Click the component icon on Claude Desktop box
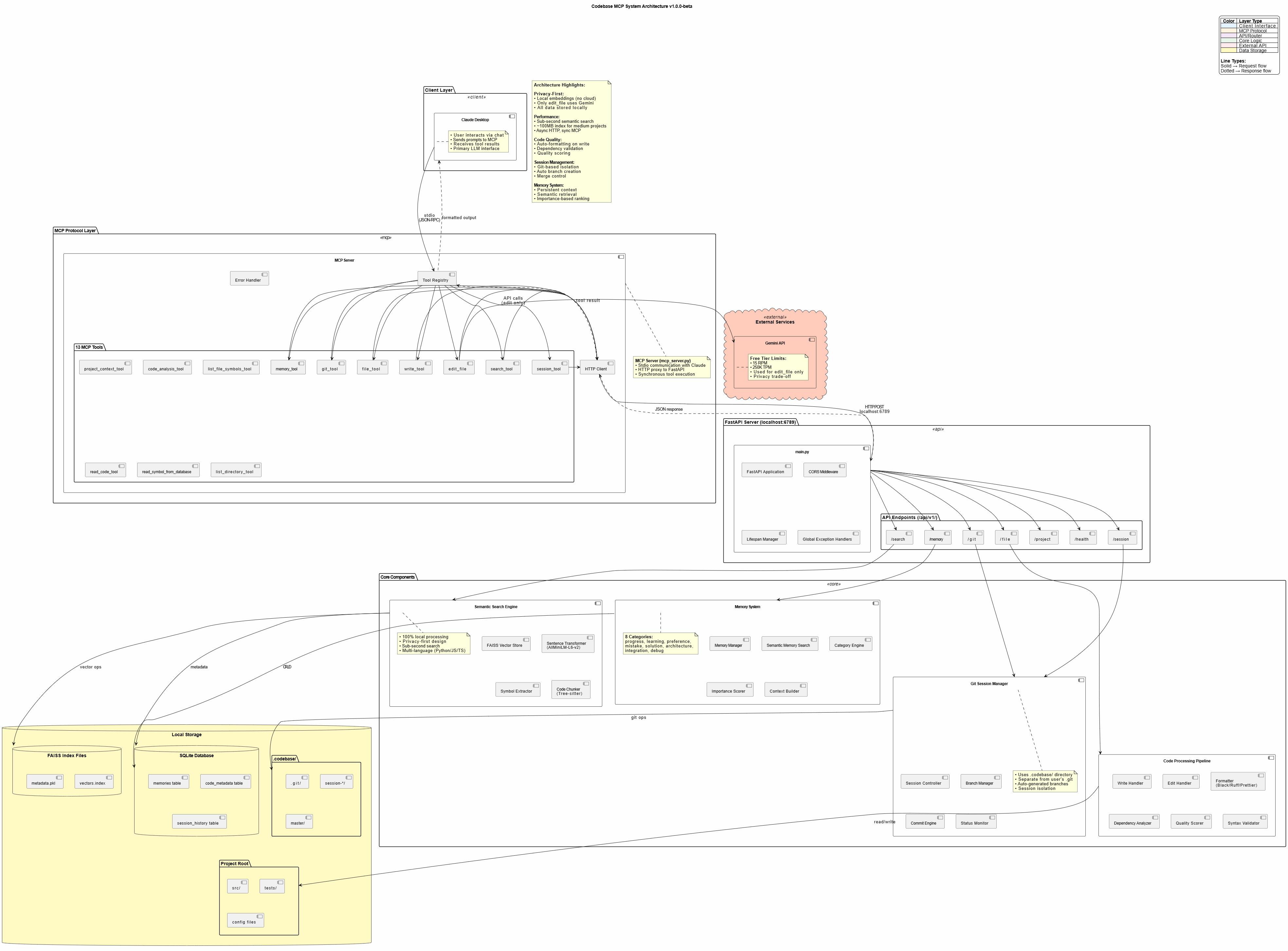Viewport: 1288px width, 951px height. (x=512, y=116)
